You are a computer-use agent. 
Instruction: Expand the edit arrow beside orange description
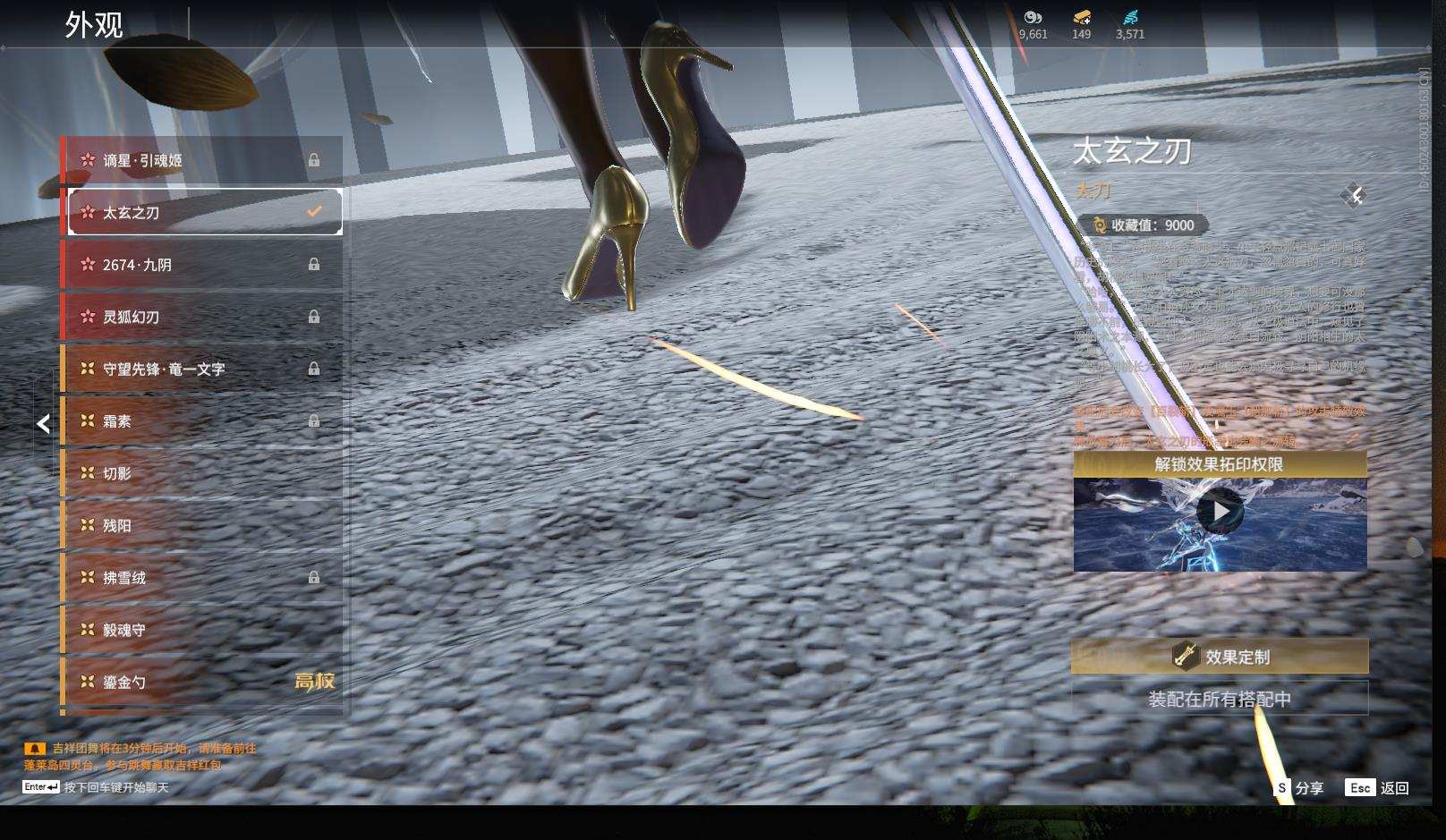pyautogui.click(x=1353, y=437)
